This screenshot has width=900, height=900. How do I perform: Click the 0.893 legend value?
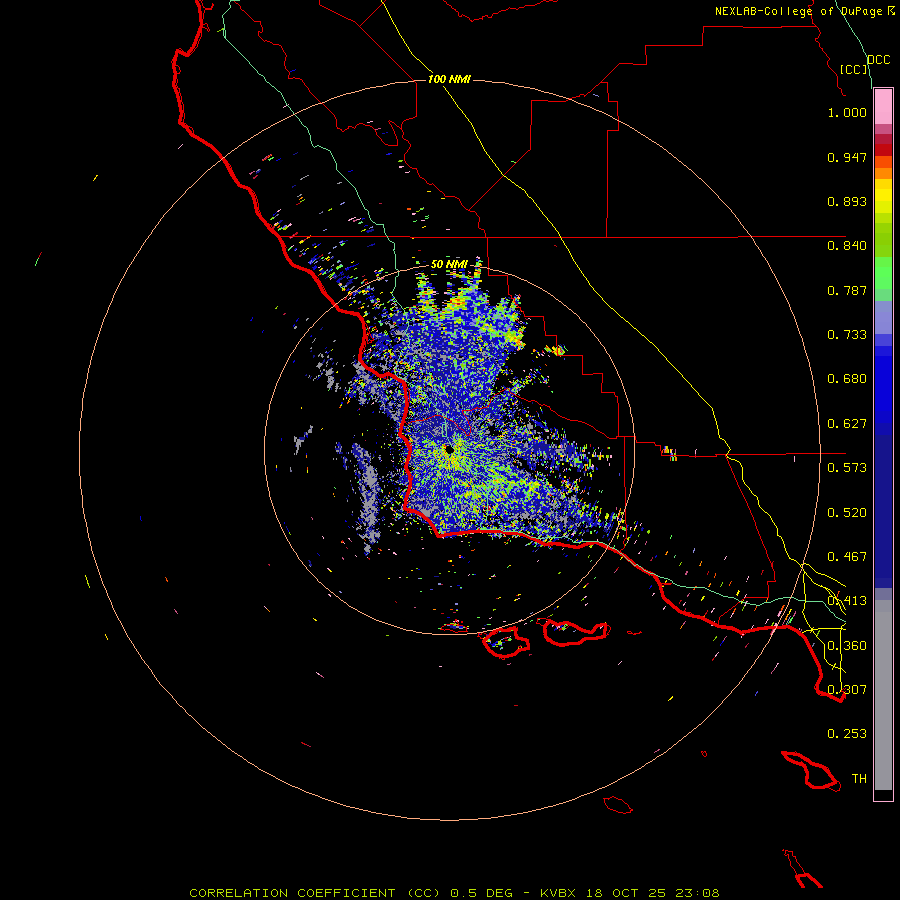(847, 201)
